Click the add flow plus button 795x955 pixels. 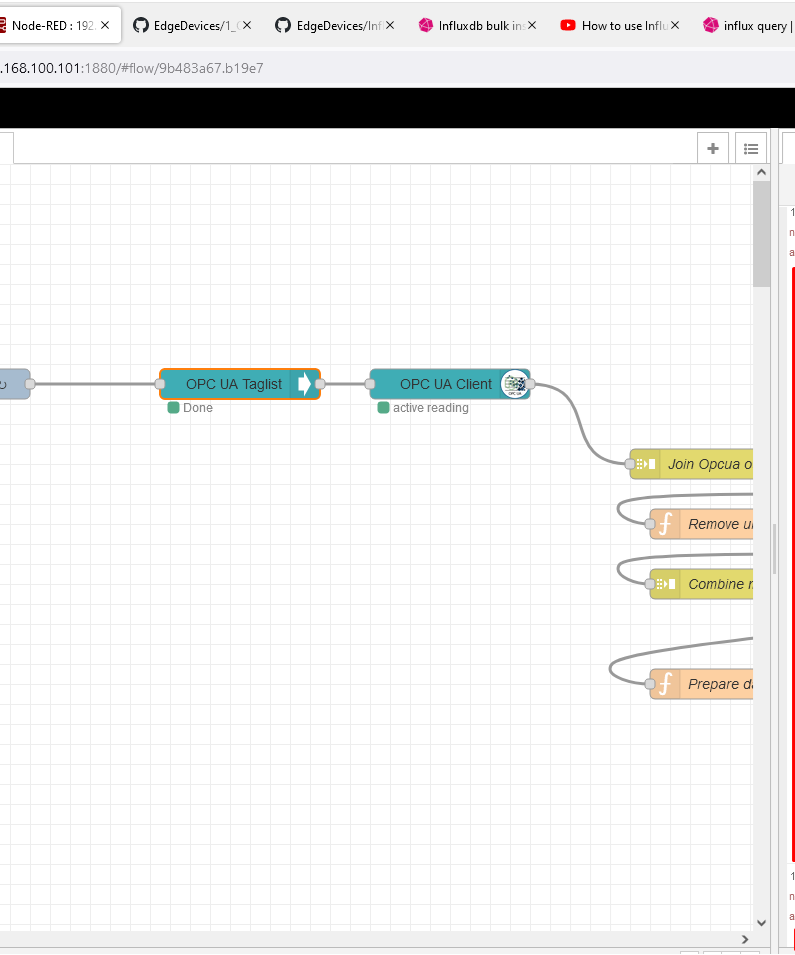tap(712, 148)
